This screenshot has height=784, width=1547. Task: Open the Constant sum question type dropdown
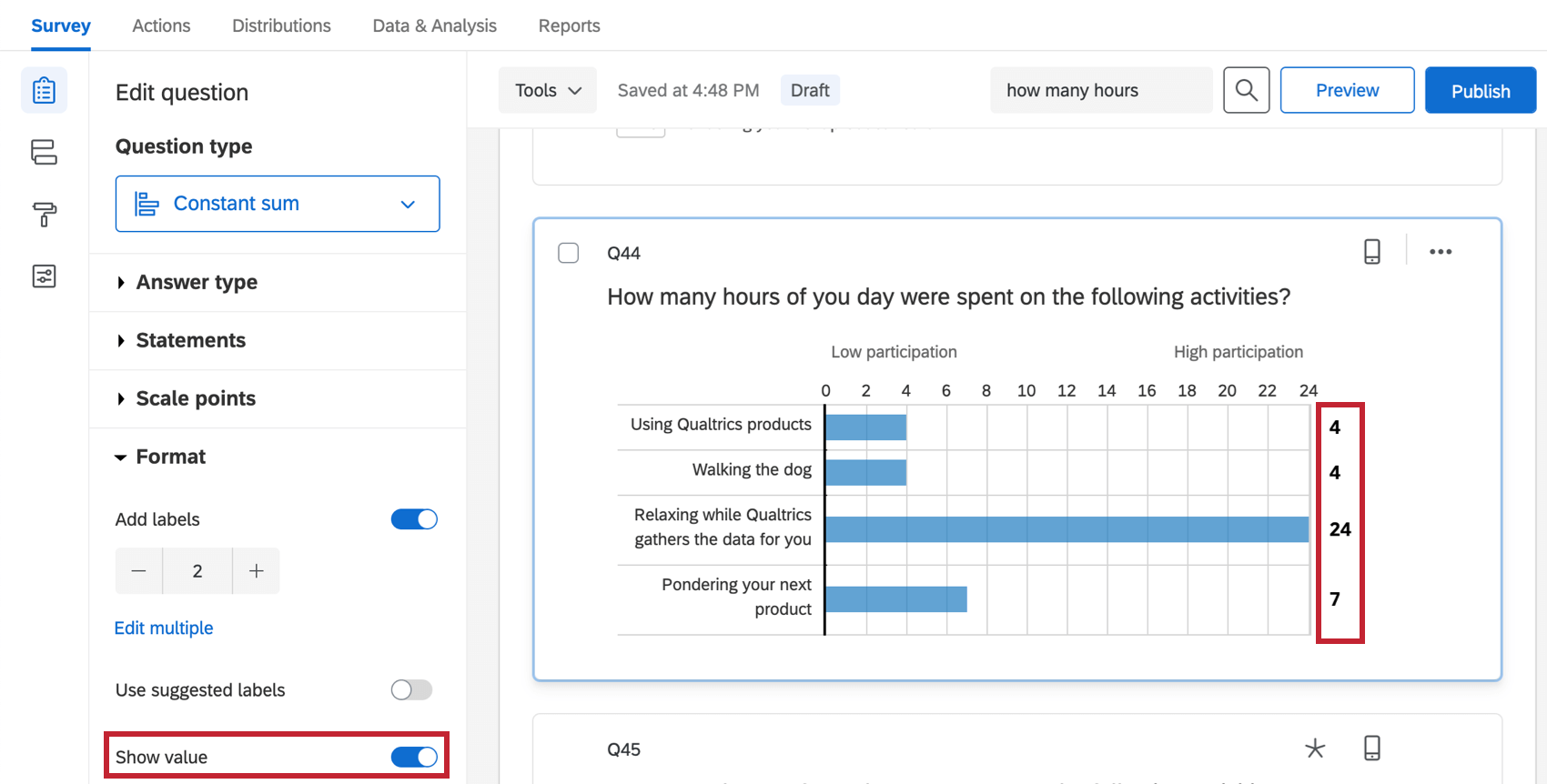(278, 204)
